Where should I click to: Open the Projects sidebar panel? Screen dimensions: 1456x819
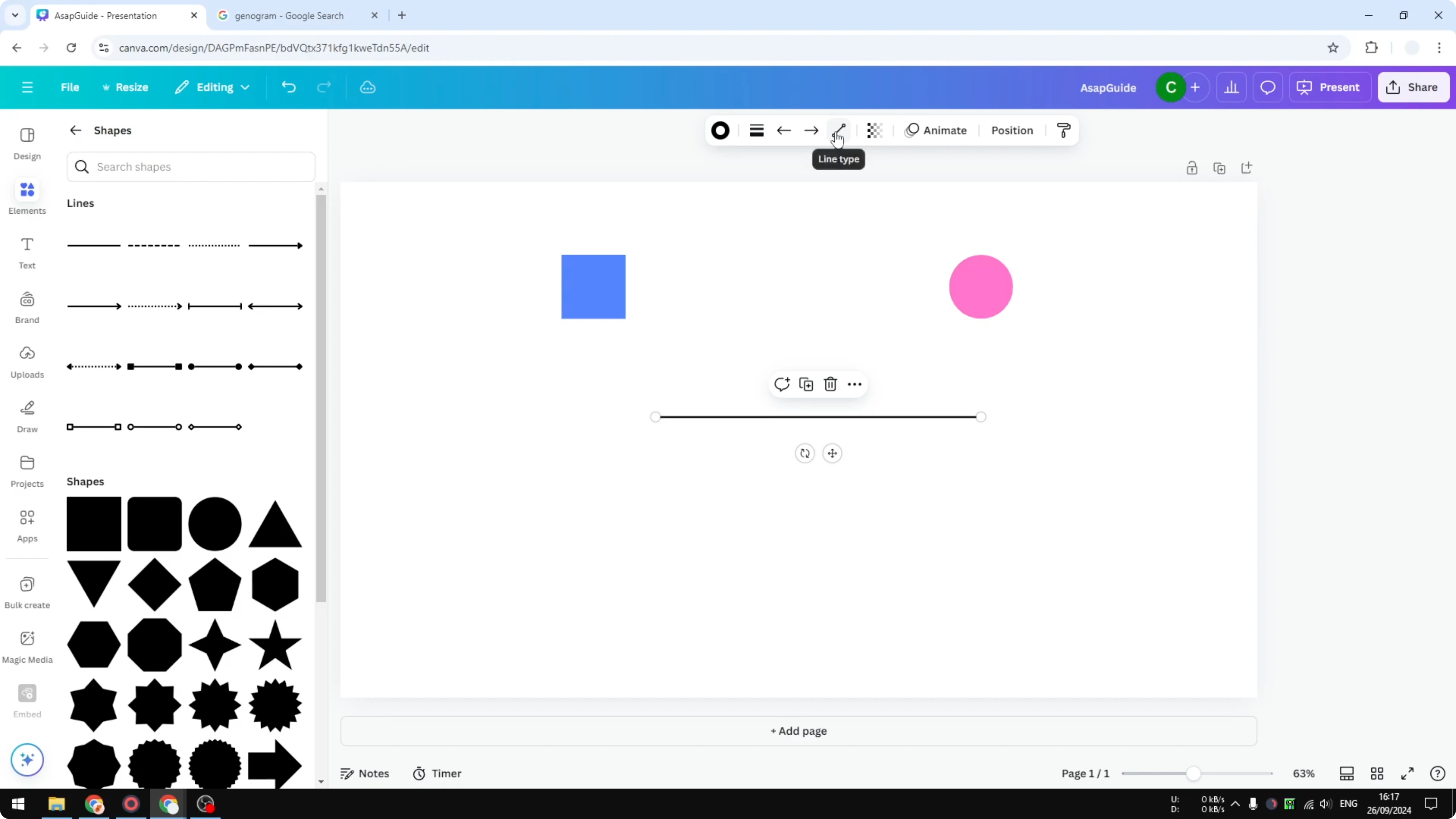(x=27, y=471)
